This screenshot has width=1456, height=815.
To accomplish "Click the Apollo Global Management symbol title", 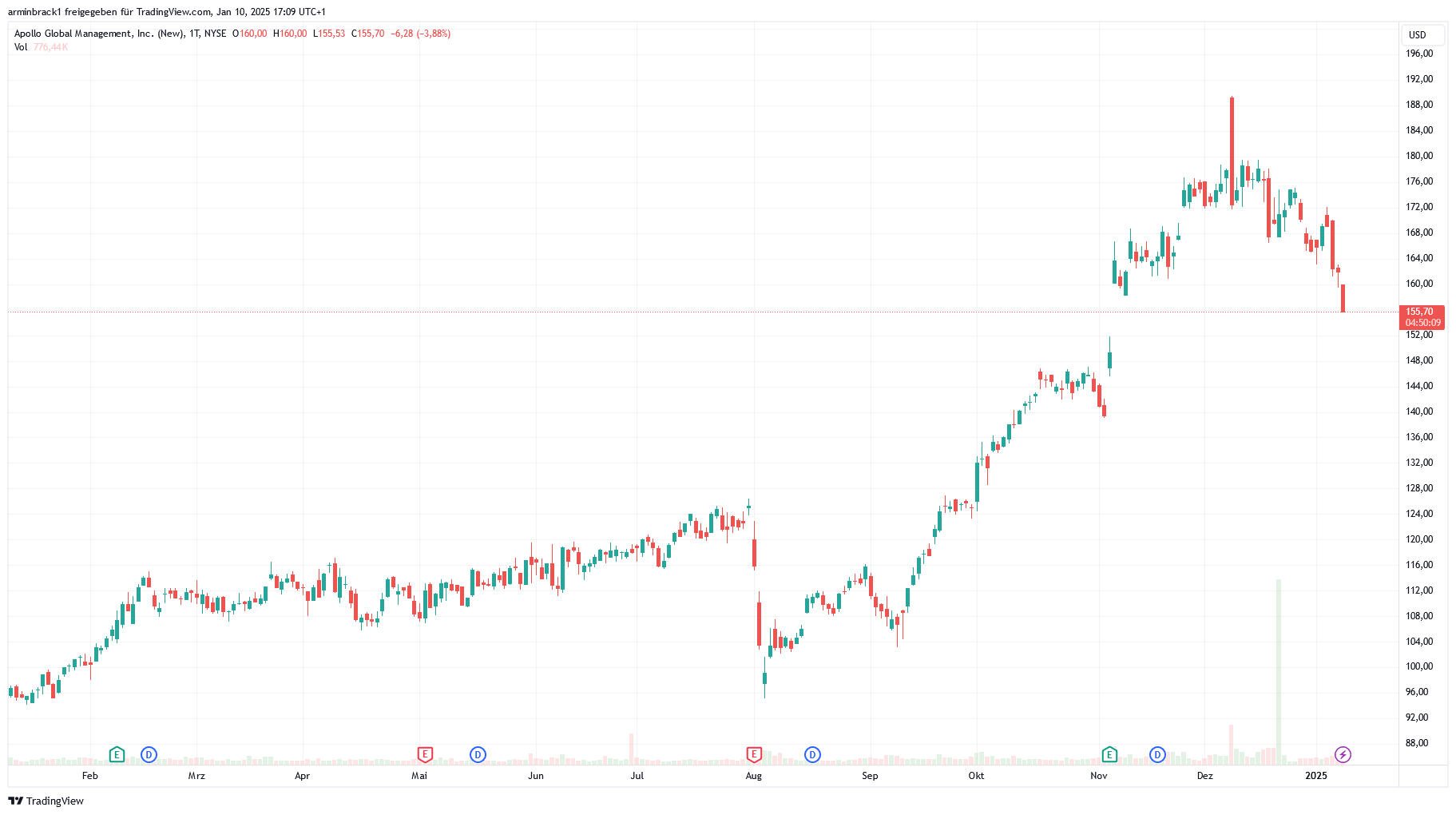I will tap(99, 34).
